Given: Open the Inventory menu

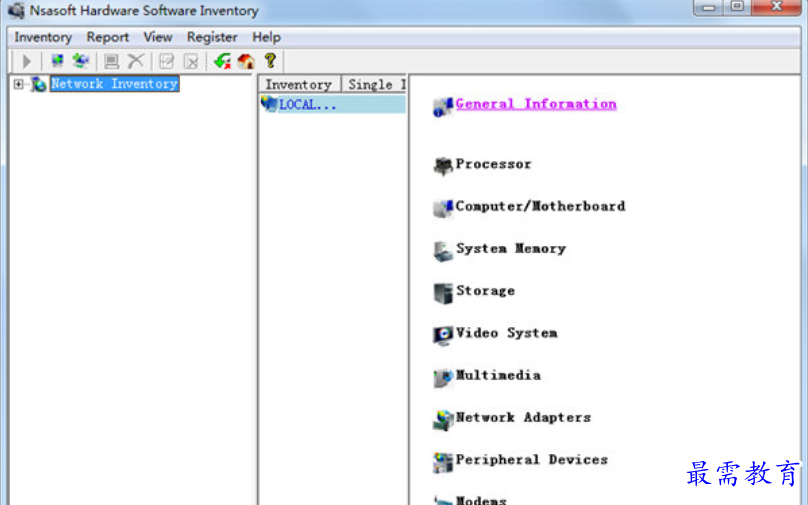Looking at the screenshot, I should click(x=43, y=37).
